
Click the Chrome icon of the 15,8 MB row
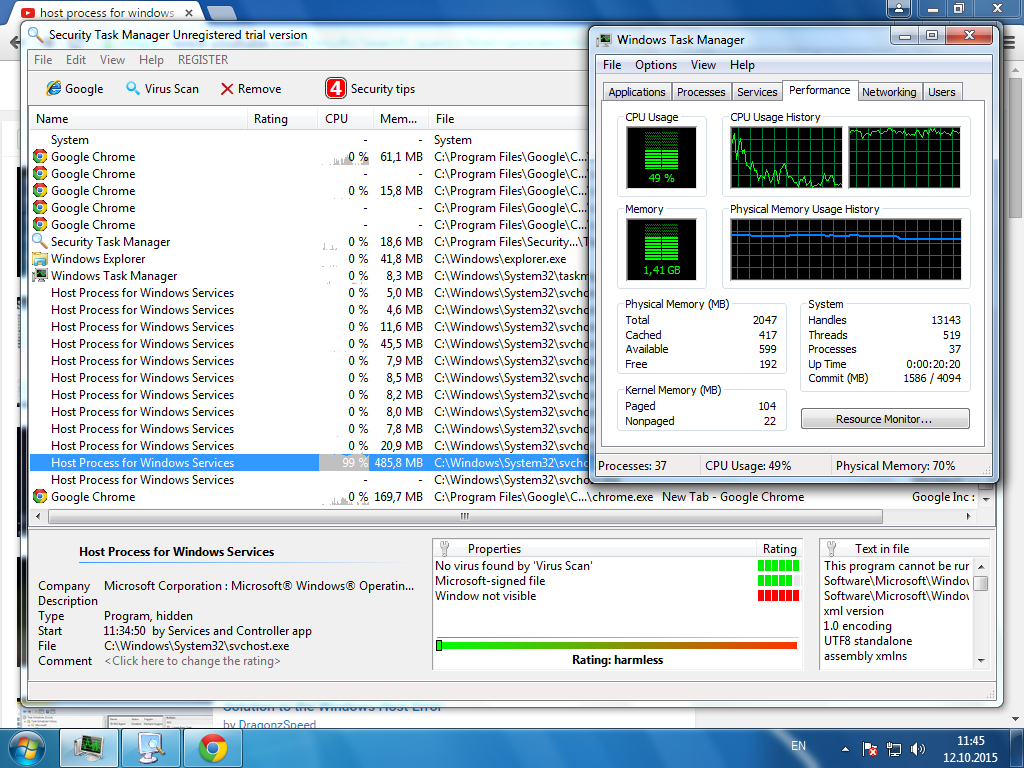[40, 191]
